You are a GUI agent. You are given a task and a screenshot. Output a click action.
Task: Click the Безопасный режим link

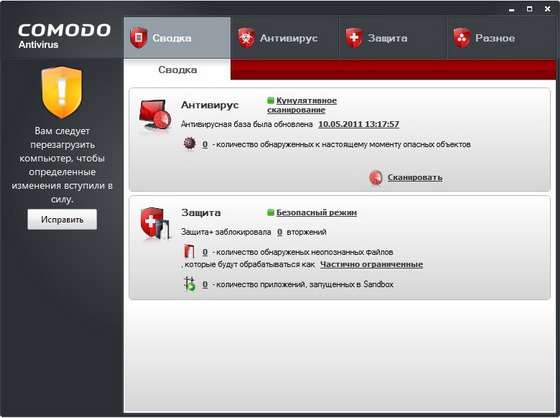pyautogui.click(x=316, y=213)
